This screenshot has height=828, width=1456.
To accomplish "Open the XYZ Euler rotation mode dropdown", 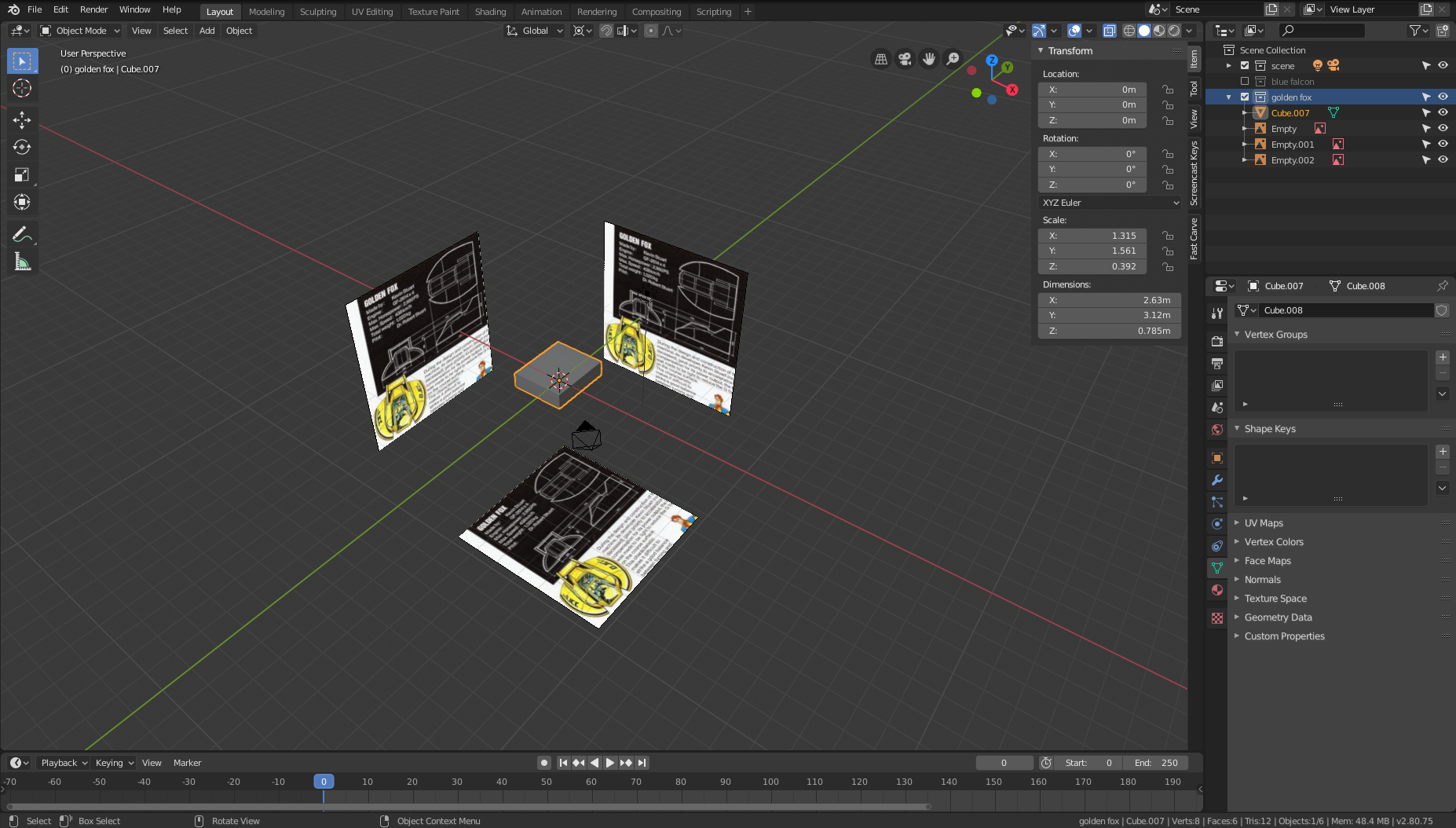I will 1110,203.
